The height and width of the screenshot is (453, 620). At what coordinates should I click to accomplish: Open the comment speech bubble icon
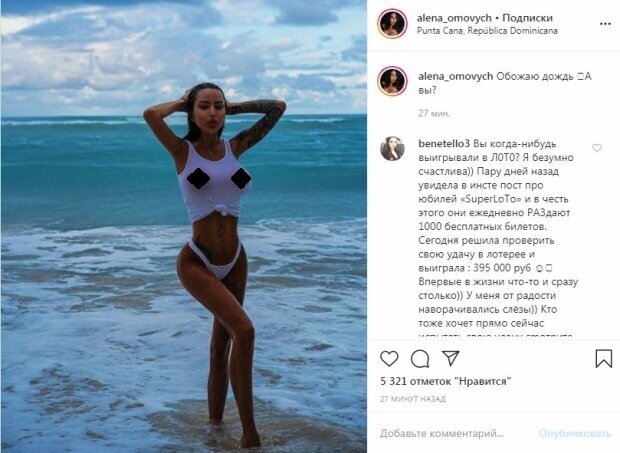420,359
